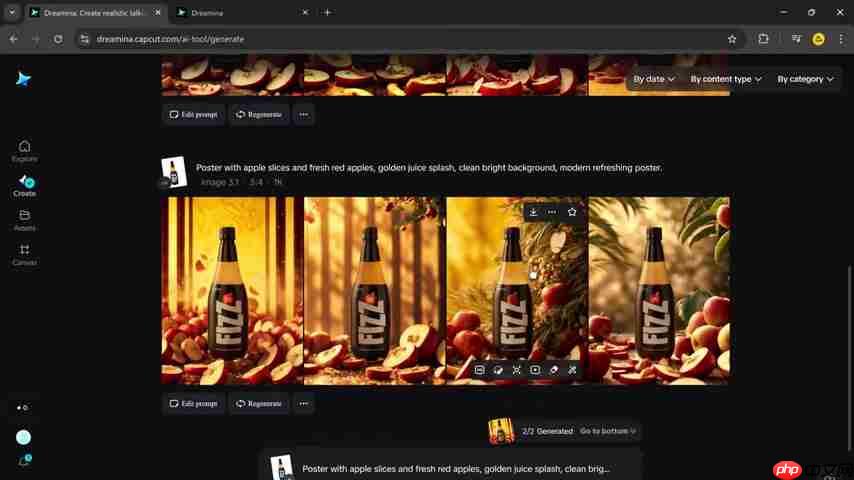
Task: Click upper Regenerate button under apple slices
Action: (x=259, y=114)
